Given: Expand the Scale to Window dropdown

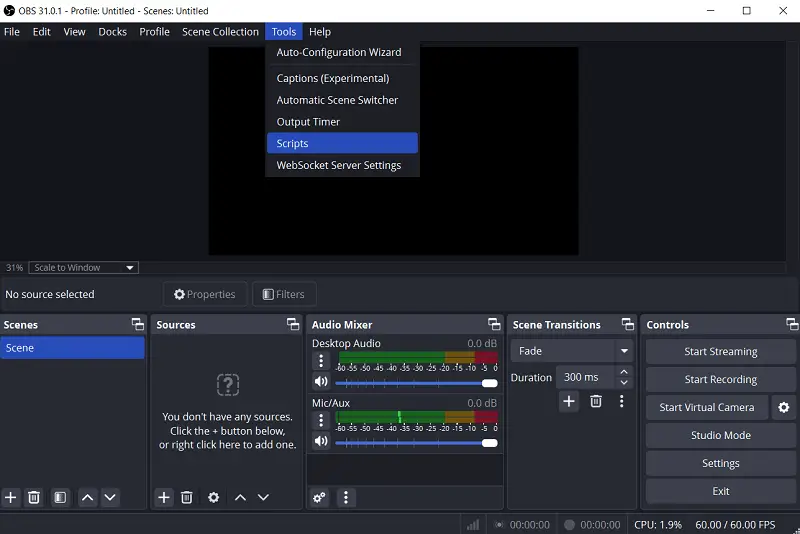Looking at the screenshot, I should pyautogui.click(x=84, y=268).
